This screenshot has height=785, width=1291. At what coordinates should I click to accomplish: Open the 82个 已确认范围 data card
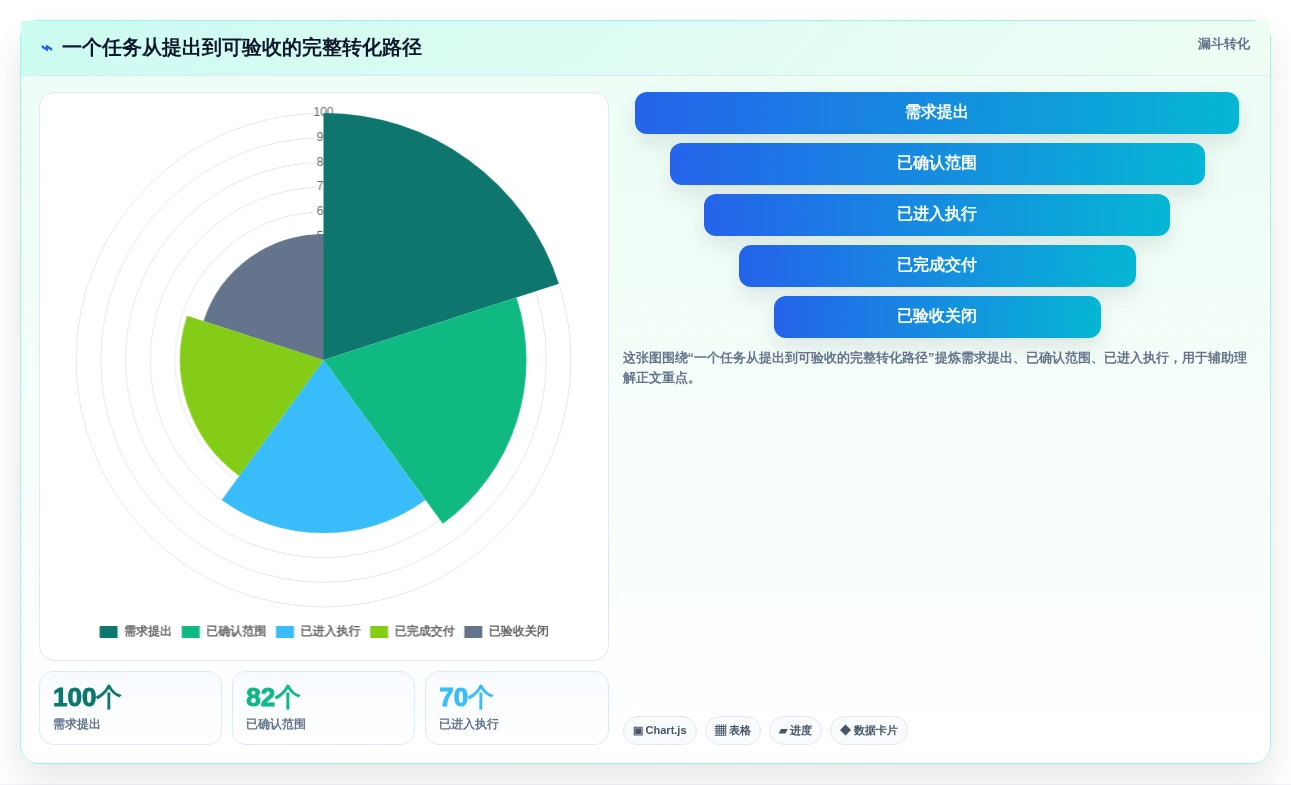pyautogui.click(x=323, y=708)
